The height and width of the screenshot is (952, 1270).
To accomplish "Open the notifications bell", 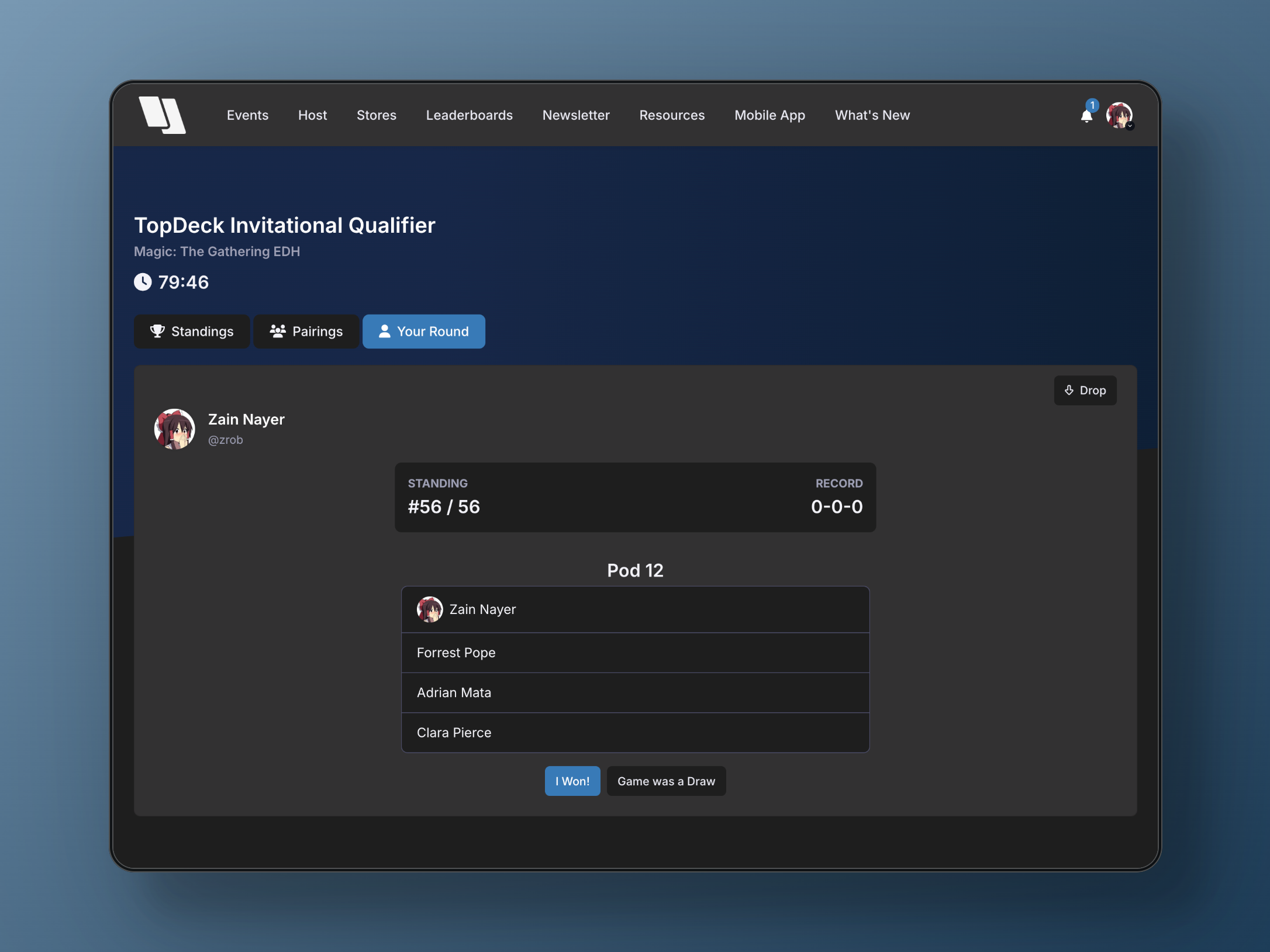I will (x=1086, y=116).
